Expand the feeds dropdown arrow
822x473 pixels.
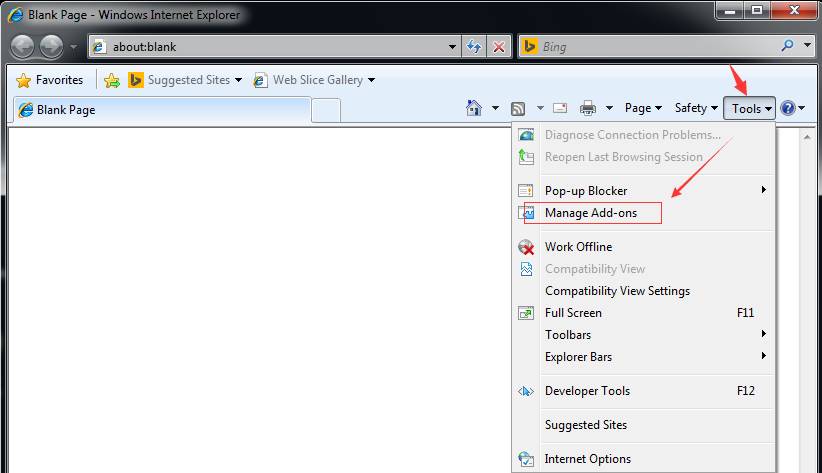click(x=540, y=109)
